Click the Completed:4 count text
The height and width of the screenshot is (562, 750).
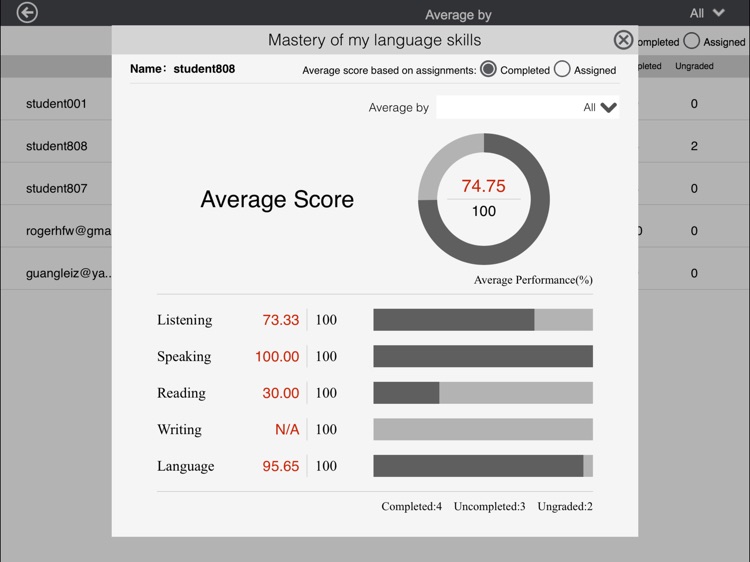[411, 507]
